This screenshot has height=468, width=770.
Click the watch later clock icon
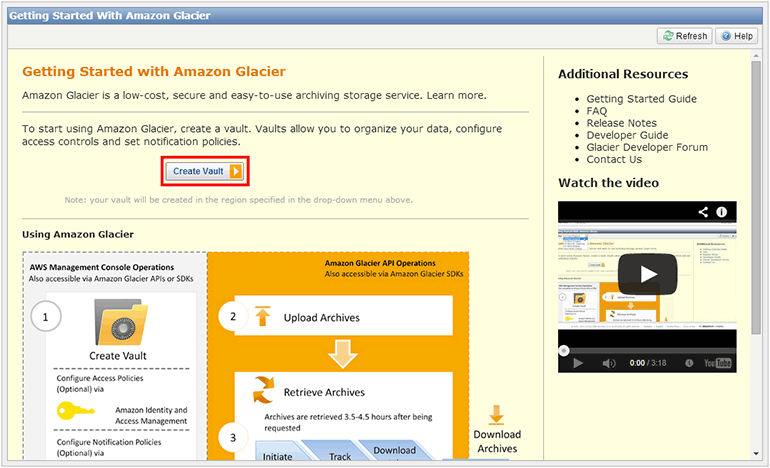(686, 363)
